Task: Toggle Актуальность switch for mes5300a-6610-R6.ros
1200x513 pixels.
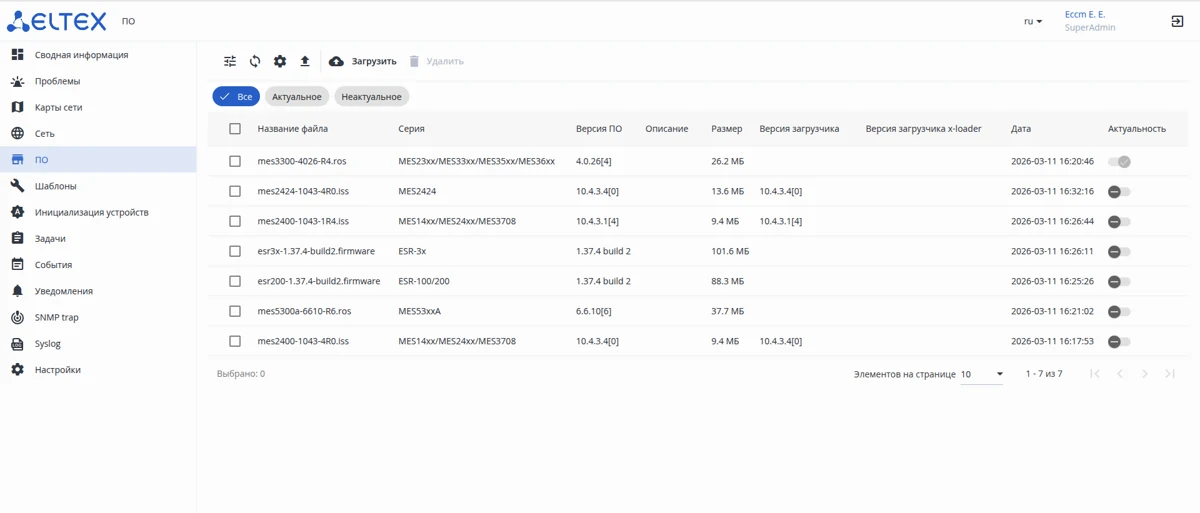Action: tap(1119, 312)
